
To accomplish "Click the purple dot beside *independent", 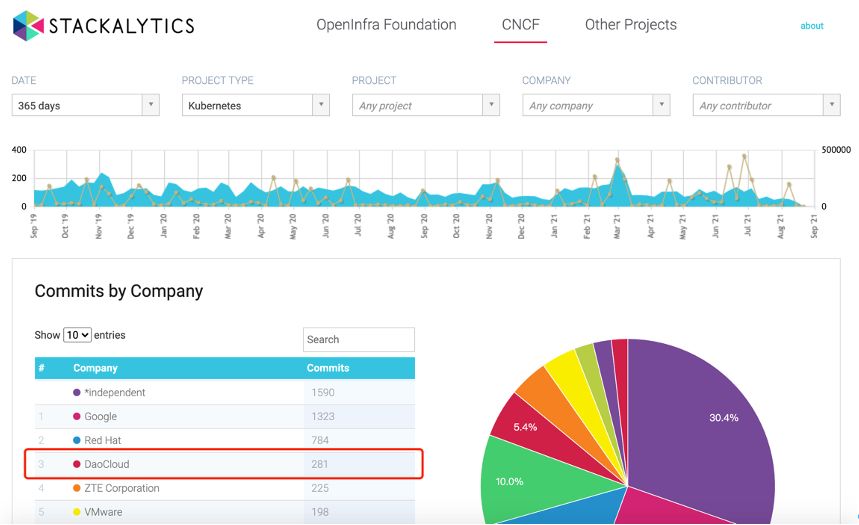I will 77,393.
